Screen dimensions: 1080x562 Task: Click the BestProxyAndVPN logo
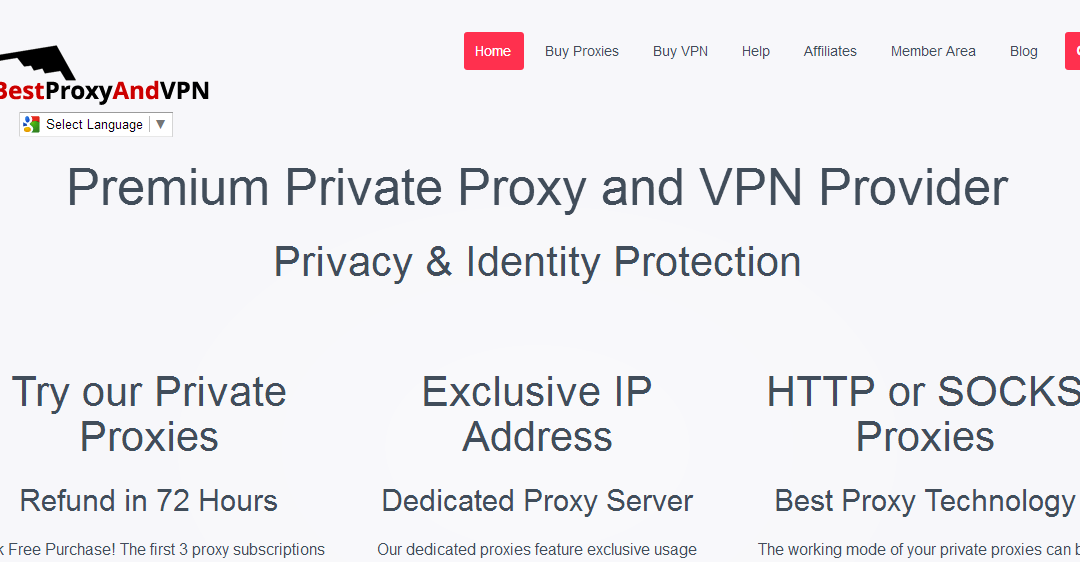103,75
